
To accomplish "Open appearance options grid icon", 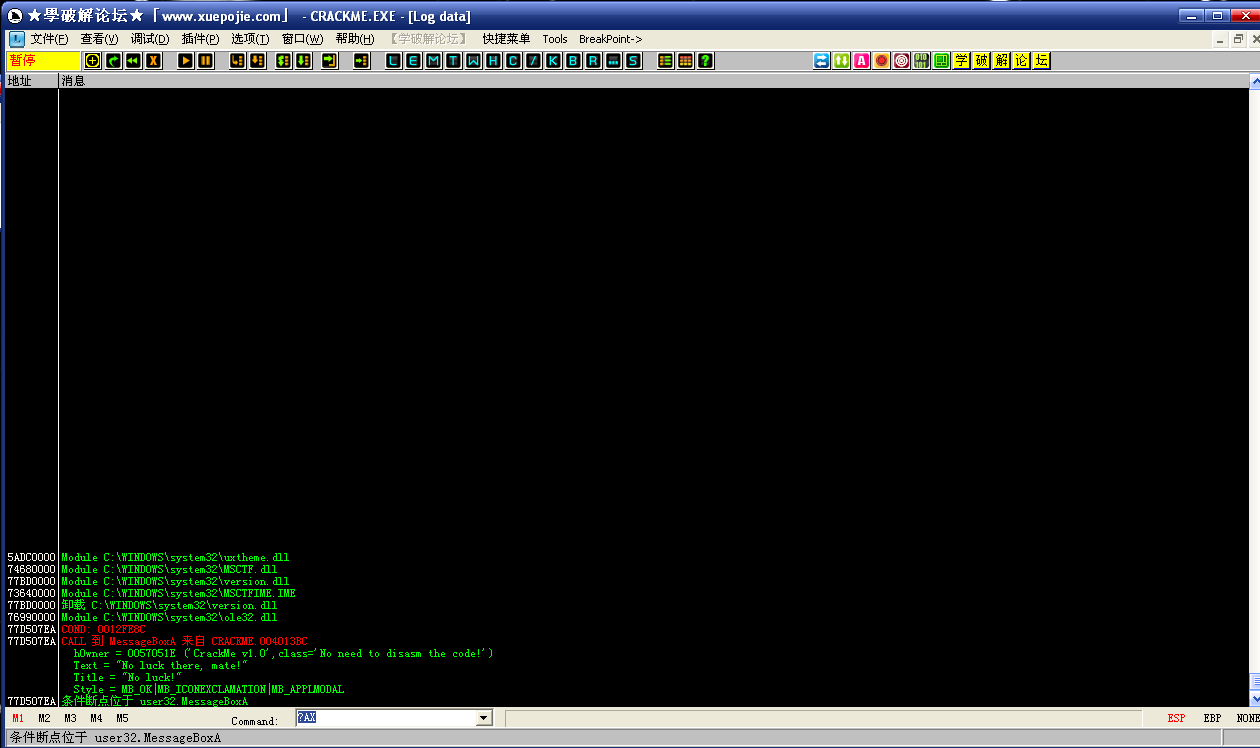I will click(x=685, y=61).
